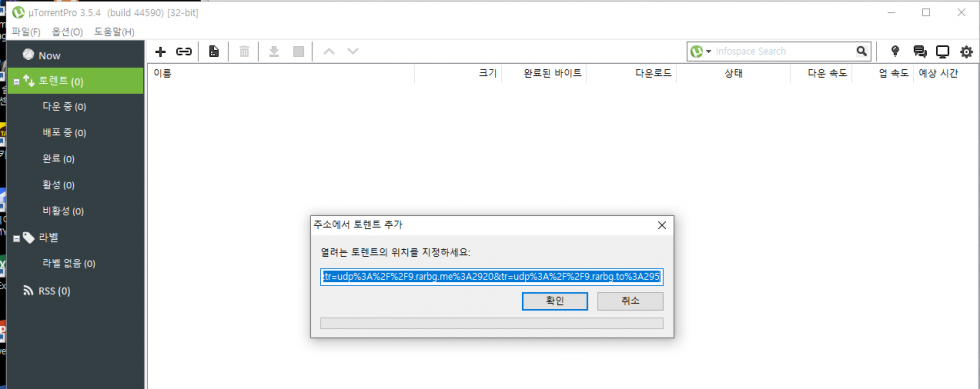This screenshot has width=980, height=389.
Task: Maximize the µTorrentPro window
Action: (926, 12)
